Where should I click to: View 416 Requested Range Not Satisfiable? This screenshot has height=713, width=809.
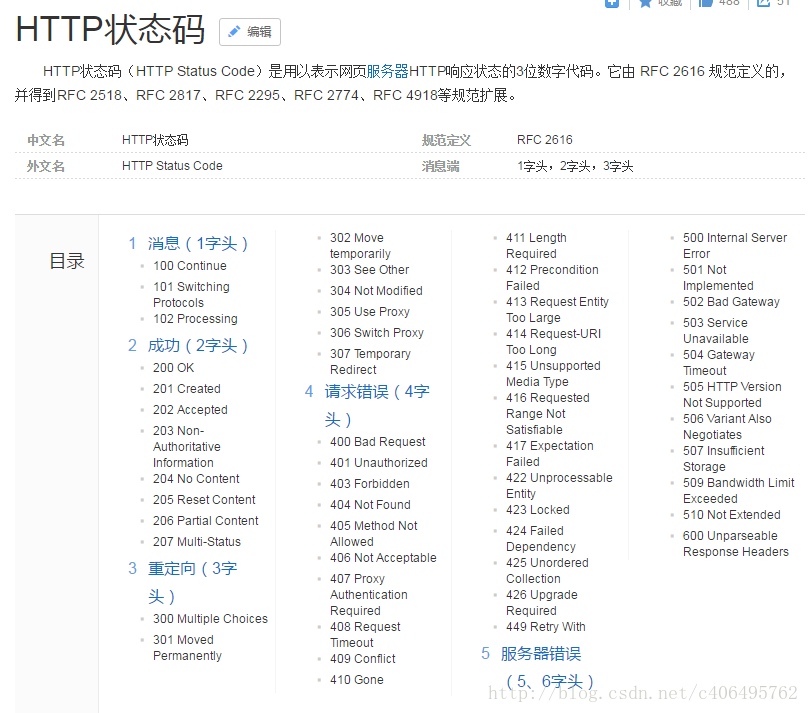(x=548, y=414)
